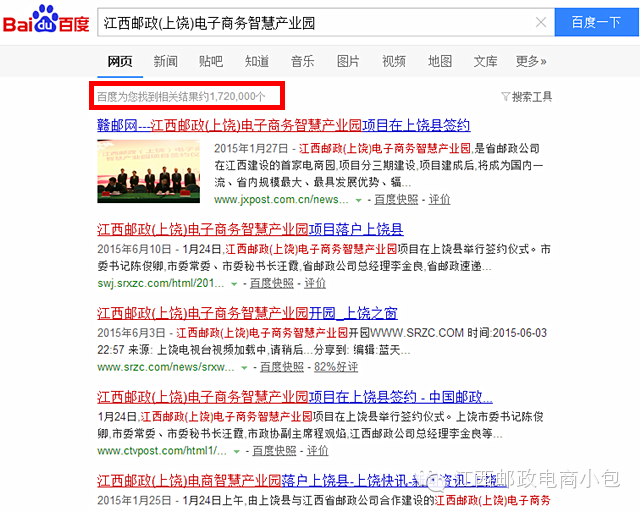Viewport: 640px width, 511px height.
Task: Open the www.srzc.com/news result URL
Action: (x=166, y=367)
